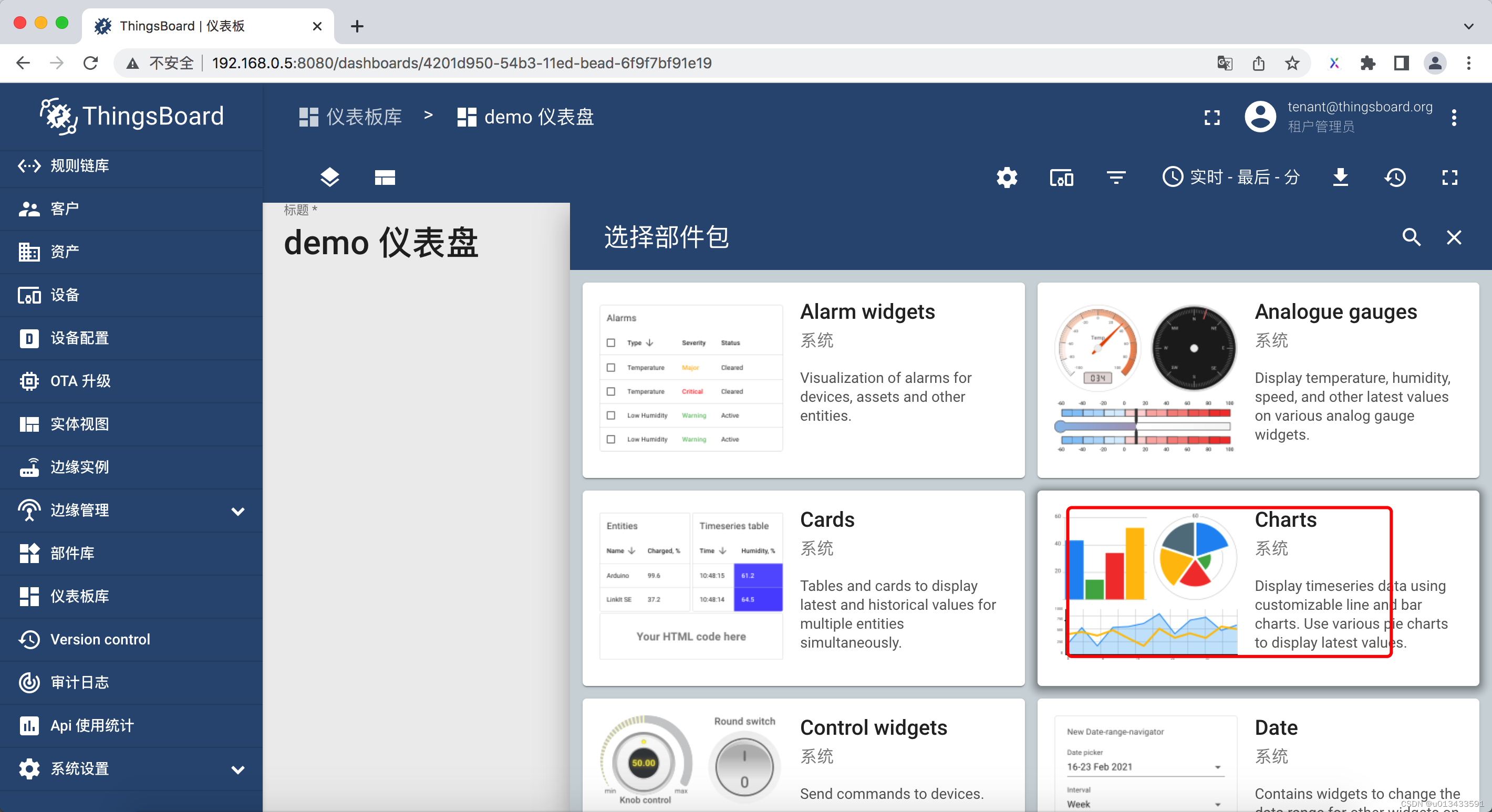Expand dashboard to fullscreen in toolbar
Viewport: 1492px width, 812px height.
pyautogui.click(x=1449, y=177)
